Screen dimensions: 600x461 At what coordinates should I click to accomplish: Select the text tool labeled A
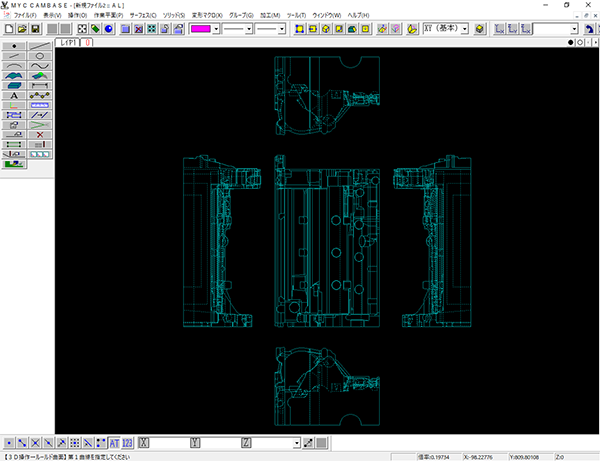click(x=14, y=96)
